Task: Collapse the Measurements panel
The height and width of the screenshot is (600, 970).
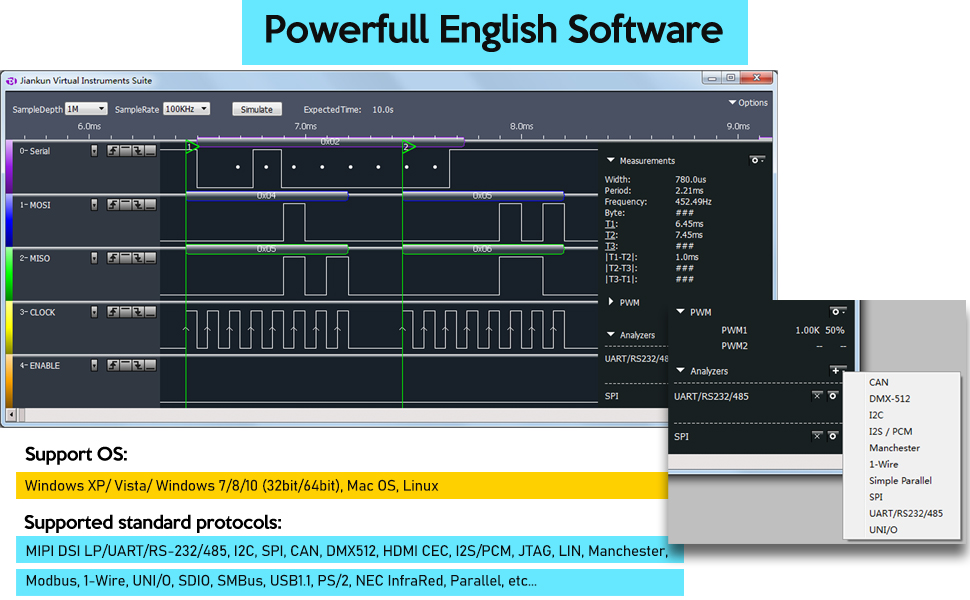Action: click(612, 160)
